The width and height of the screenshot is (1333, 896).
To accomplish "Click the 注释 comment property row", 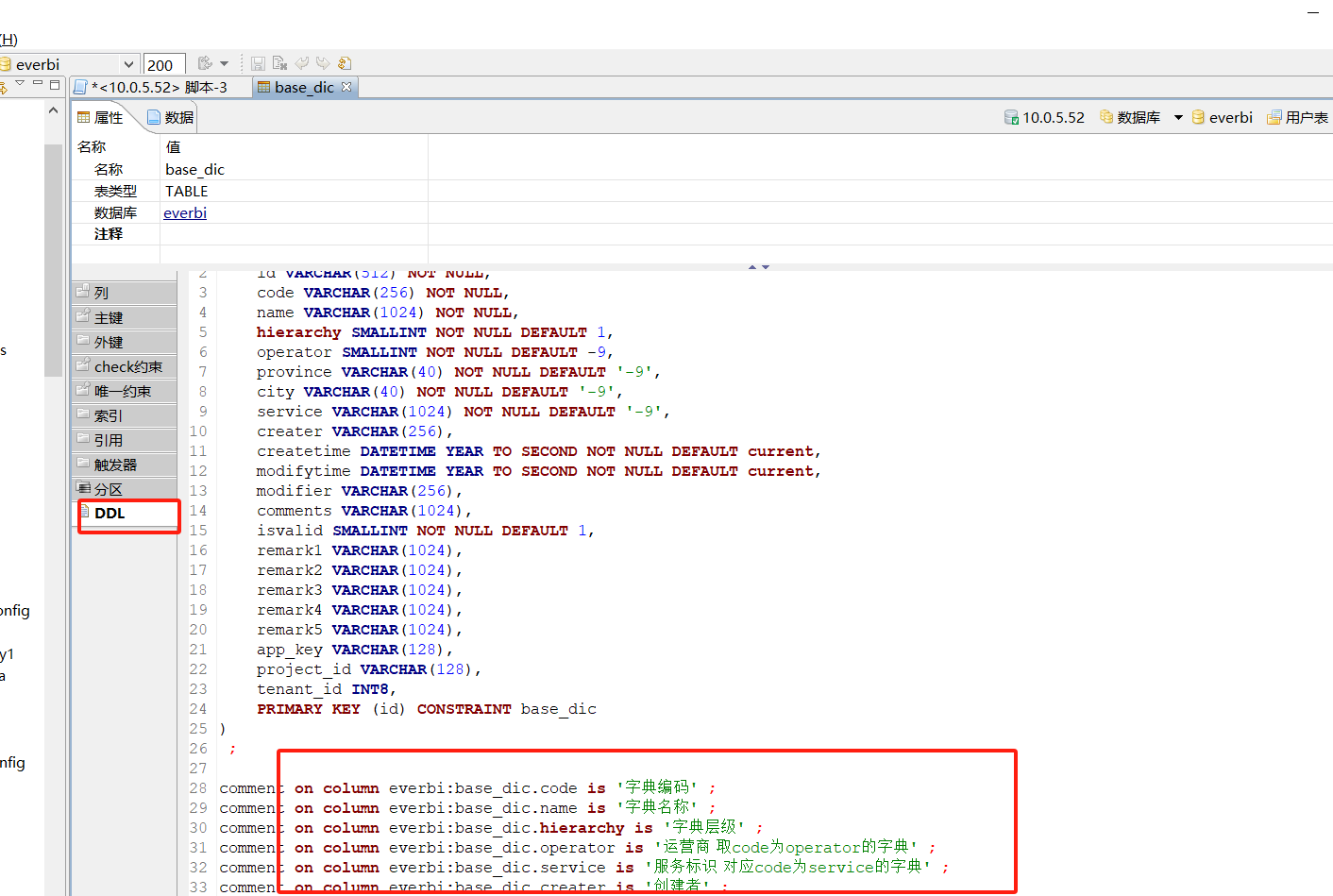I will 250,234.
